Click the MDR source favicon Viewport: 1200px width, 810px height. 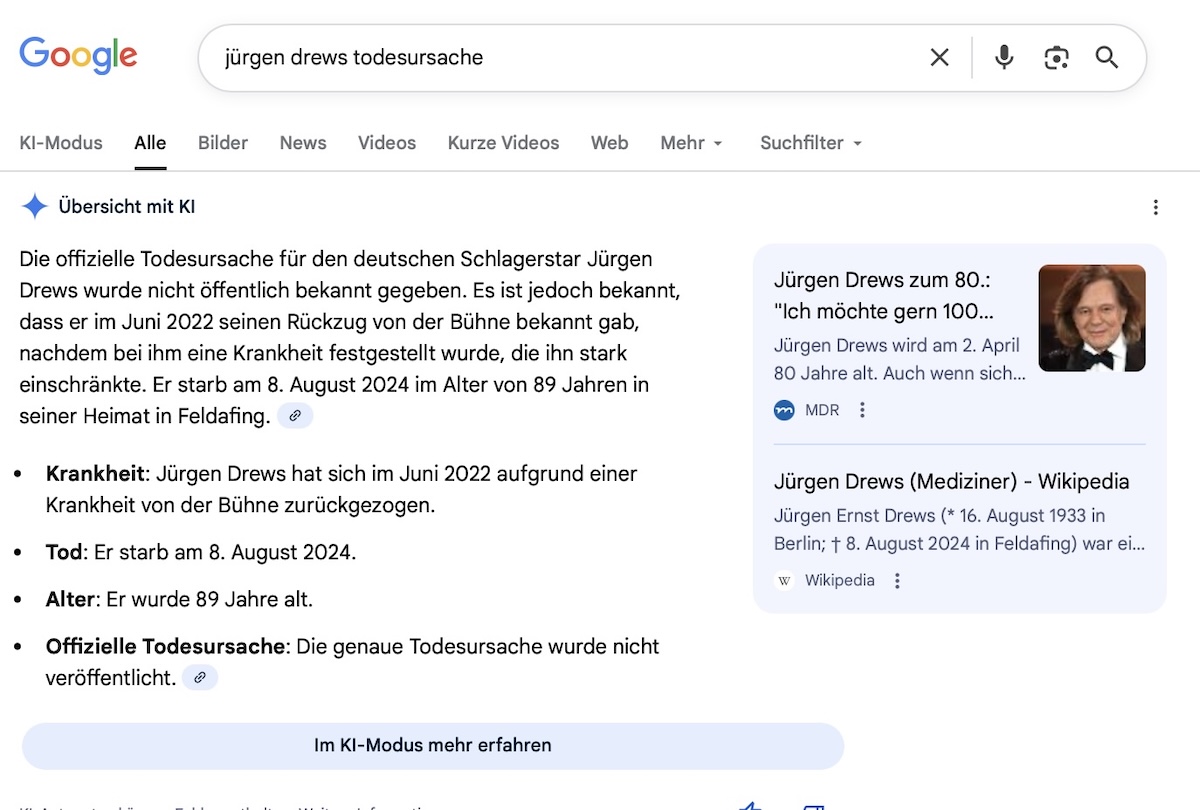pos(784,409)
